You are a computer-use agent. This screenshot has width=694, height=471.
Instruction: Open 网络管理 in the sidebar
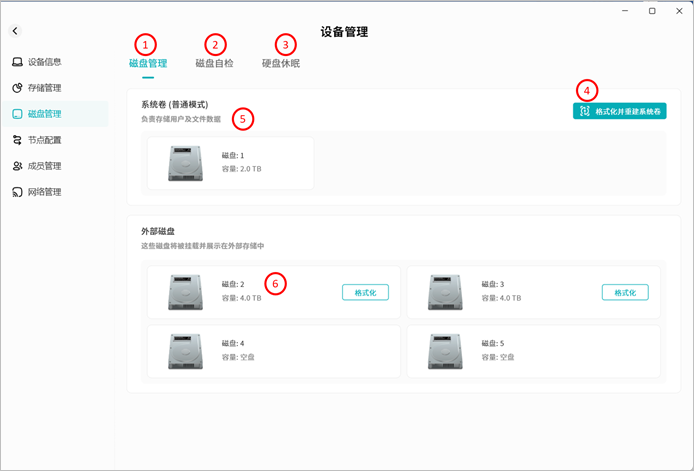43,192
